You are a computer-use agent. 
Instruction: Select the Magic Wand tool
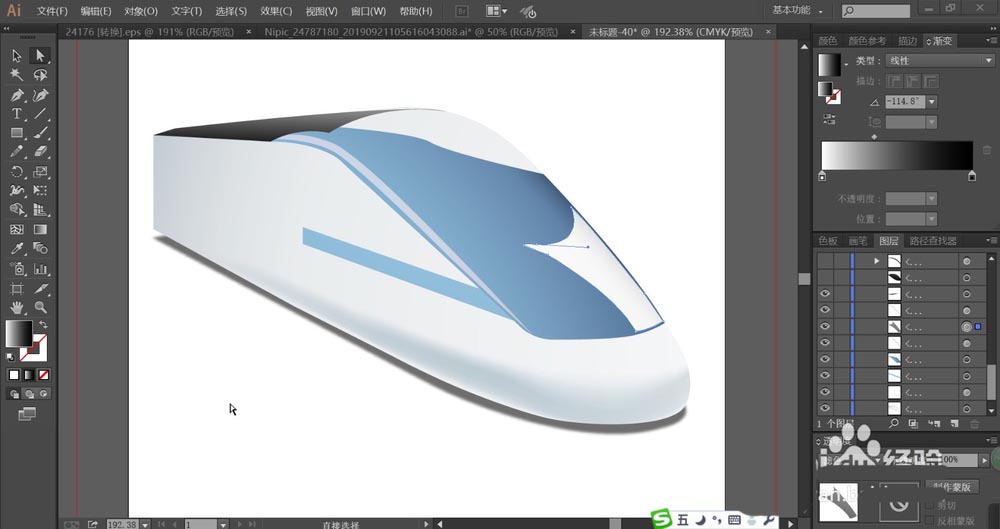point(17,75)
